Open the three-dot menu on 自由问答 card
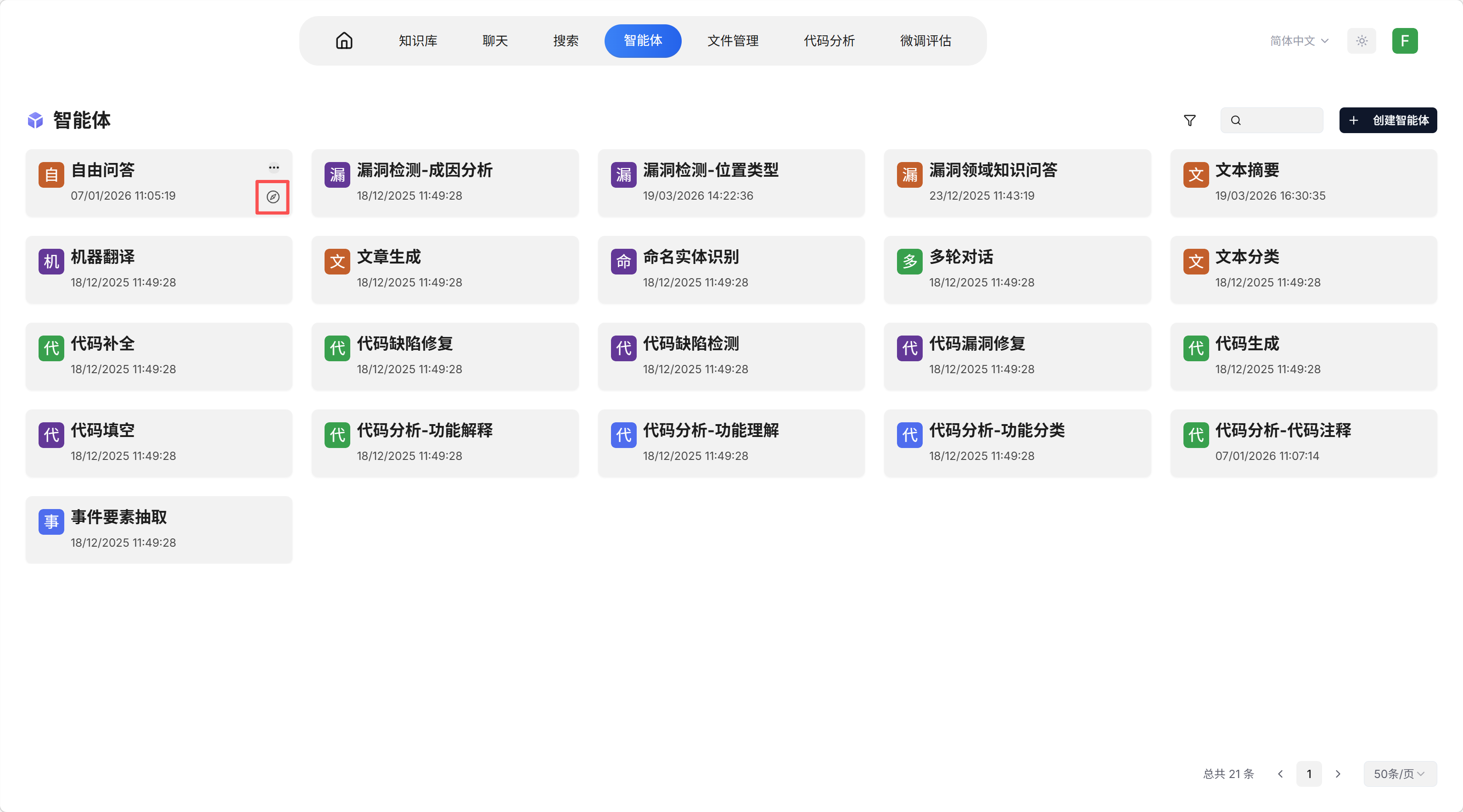The image size is (1463, 812). tap(274, 168)
